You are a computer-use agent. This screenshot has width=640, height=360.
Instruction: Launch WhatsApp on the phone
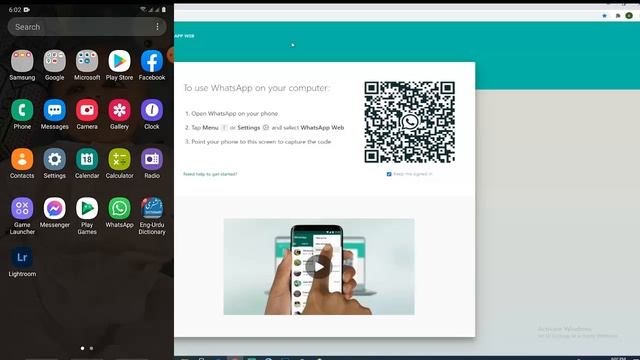tap(119, 209)
